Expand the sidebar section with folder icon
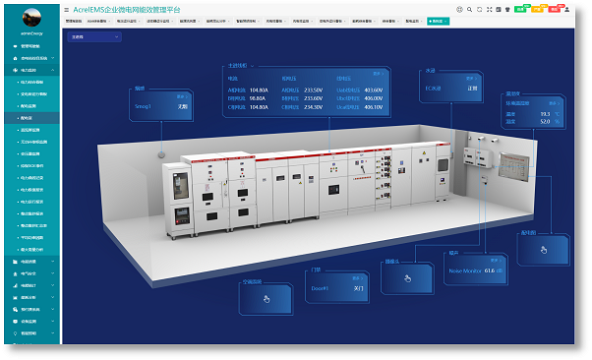Image resolution: width=592 pixels, height=360 pixels. 32,261
